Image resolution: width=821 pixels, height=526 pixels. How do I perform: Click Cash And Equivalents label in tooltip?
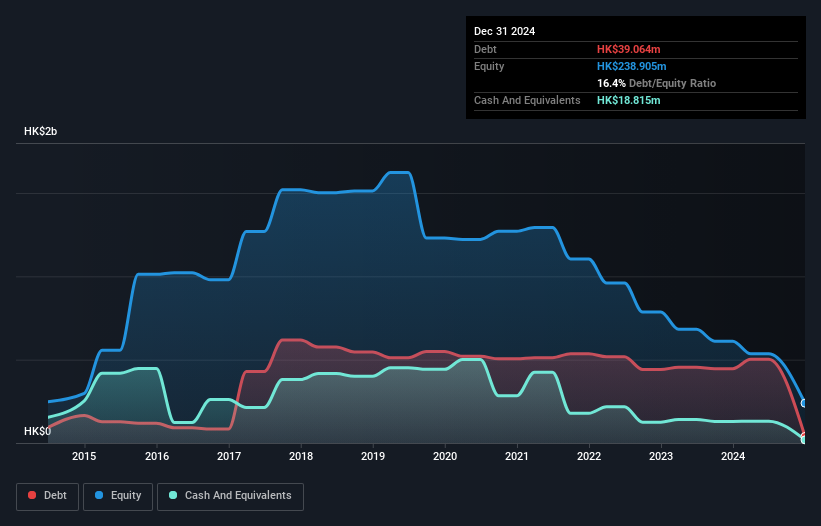click(x=527, y=100)
